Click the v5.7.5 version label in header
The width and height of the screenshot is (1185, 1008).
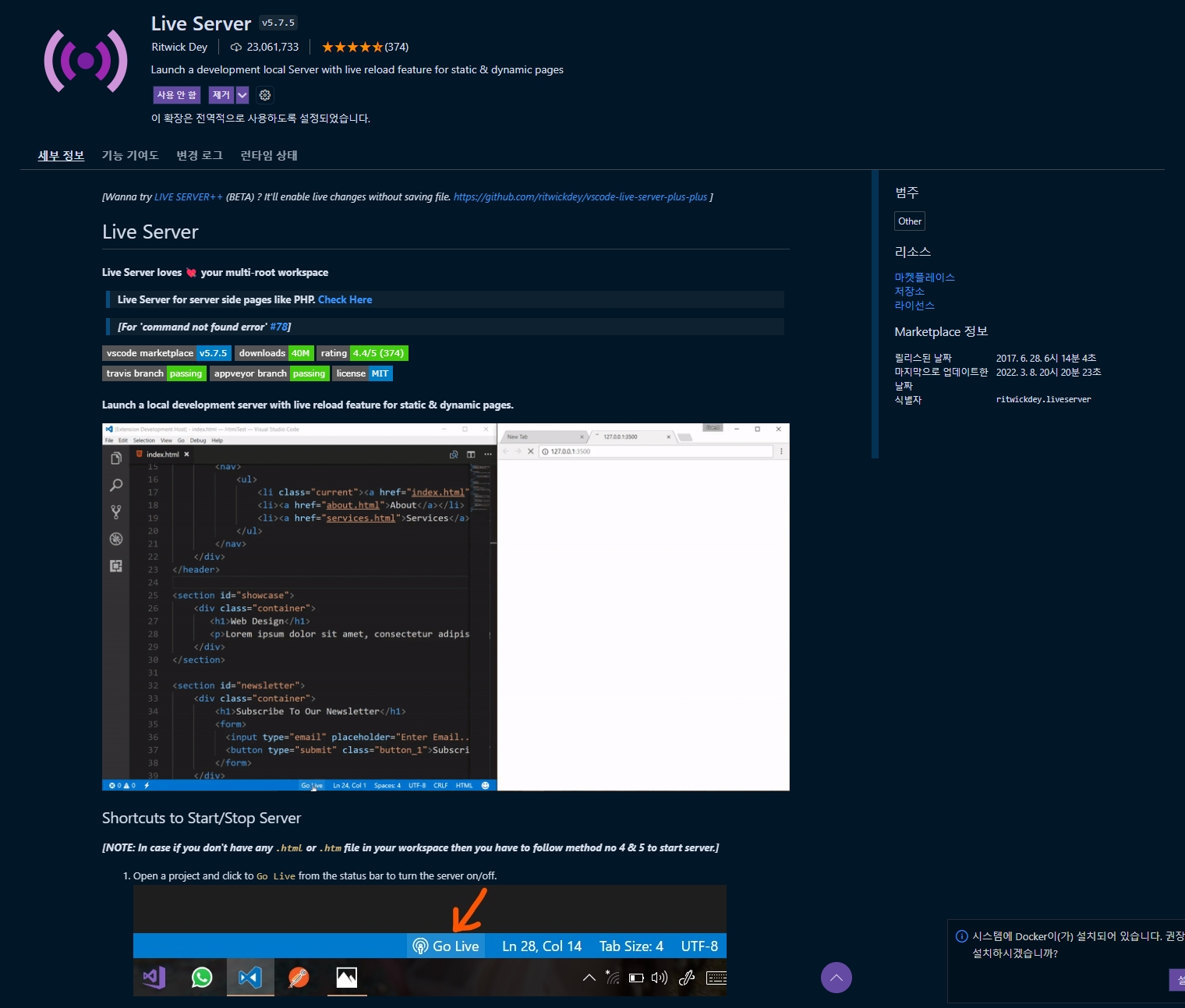point(278,23)
